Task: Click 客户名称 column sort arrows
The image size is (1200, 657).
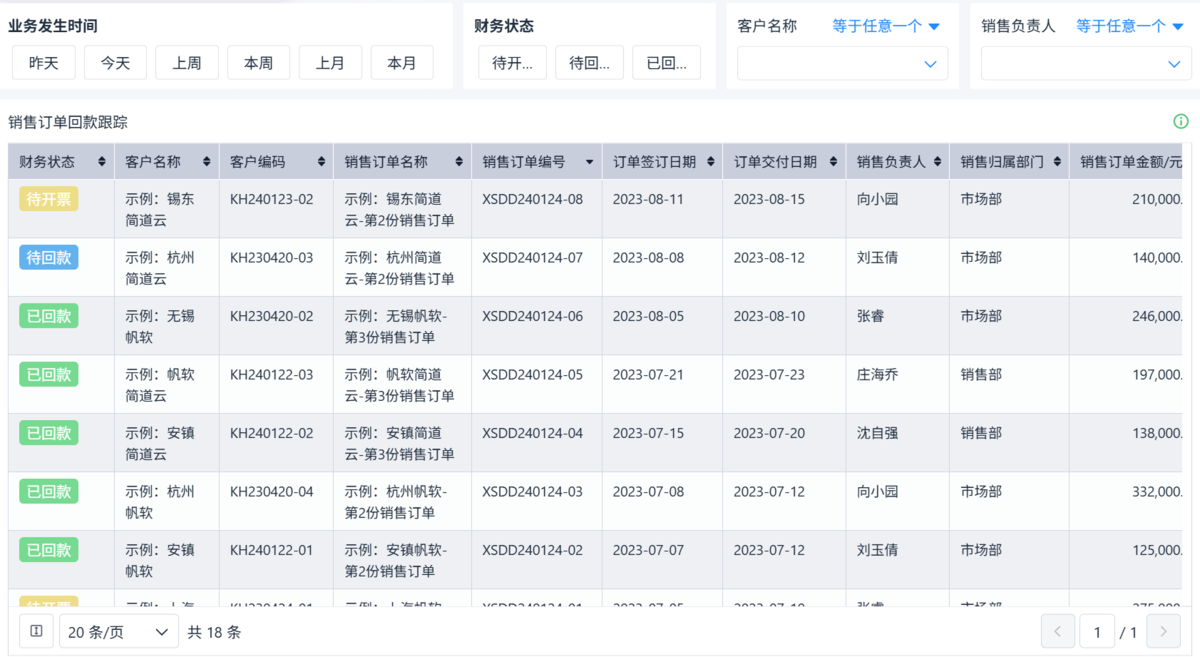Action: pyautogui.click(x=207, y=162)
